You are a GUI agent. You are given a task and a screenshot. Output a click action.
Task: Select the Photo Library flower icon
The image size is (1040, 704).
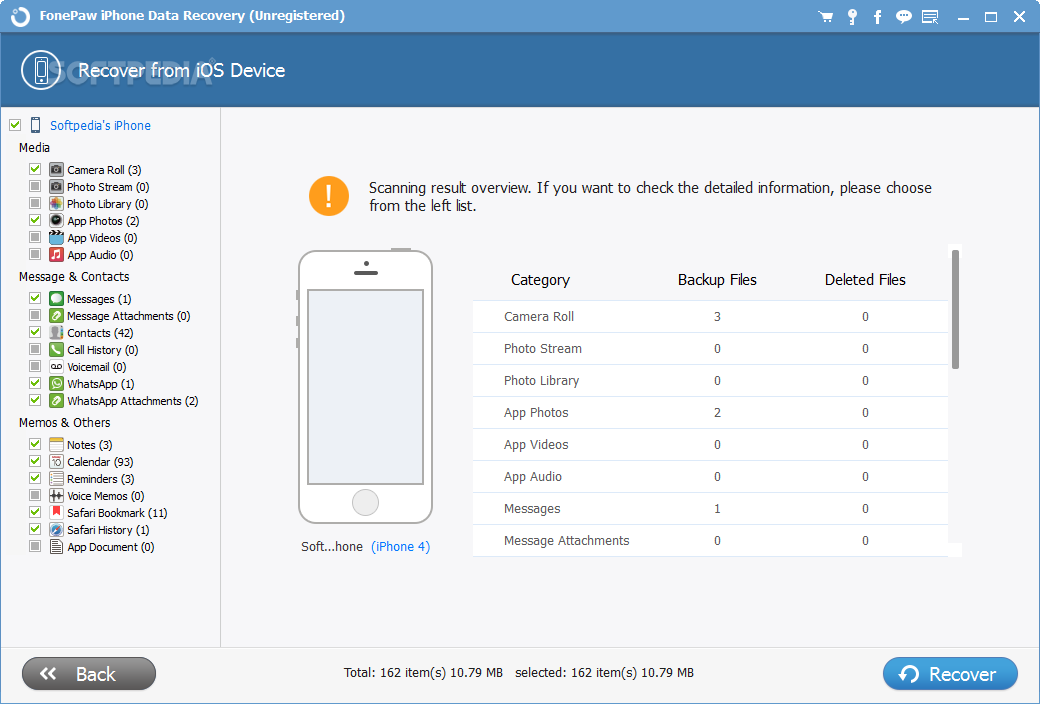tap(56, 204)
